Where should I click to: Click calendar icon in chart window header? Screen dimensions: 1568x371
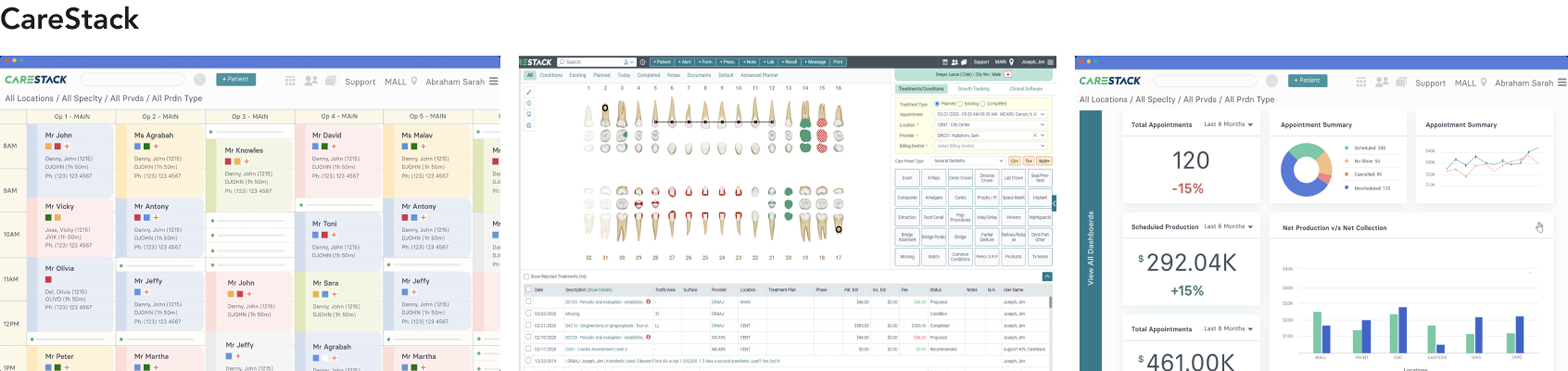945,62
